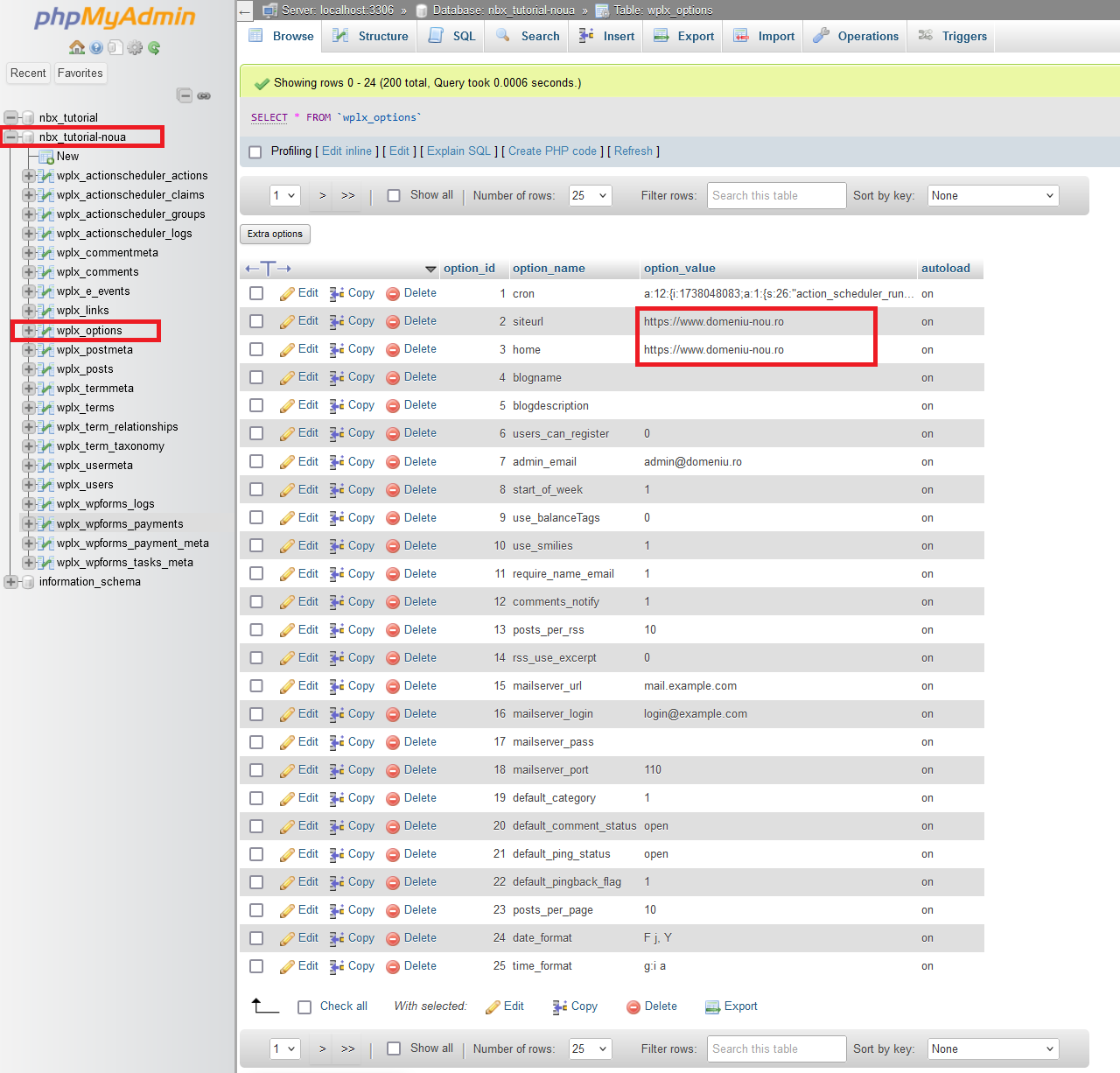The height and width of the screenshot is (1073, 1120).
Task: Switch to the Structure tab
Action: point(371,36)
